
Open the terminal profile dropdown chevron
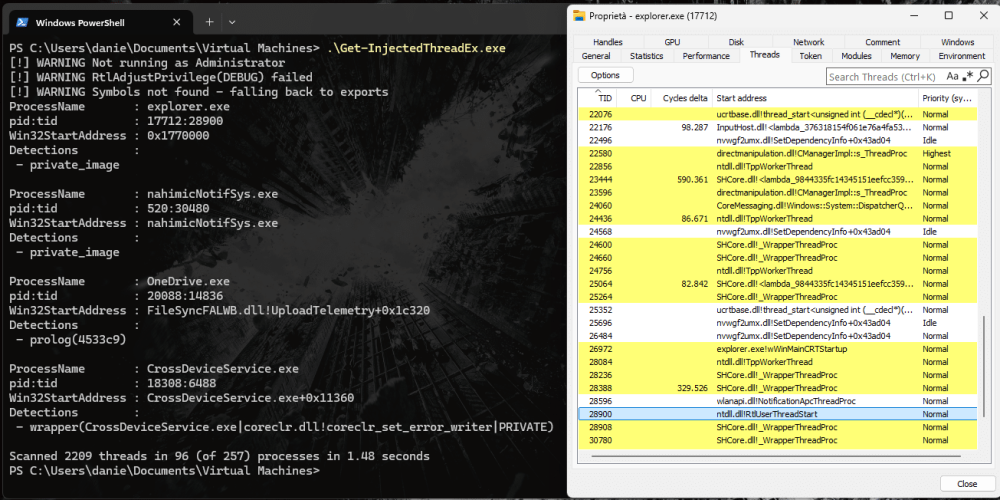tap(232, 22)
